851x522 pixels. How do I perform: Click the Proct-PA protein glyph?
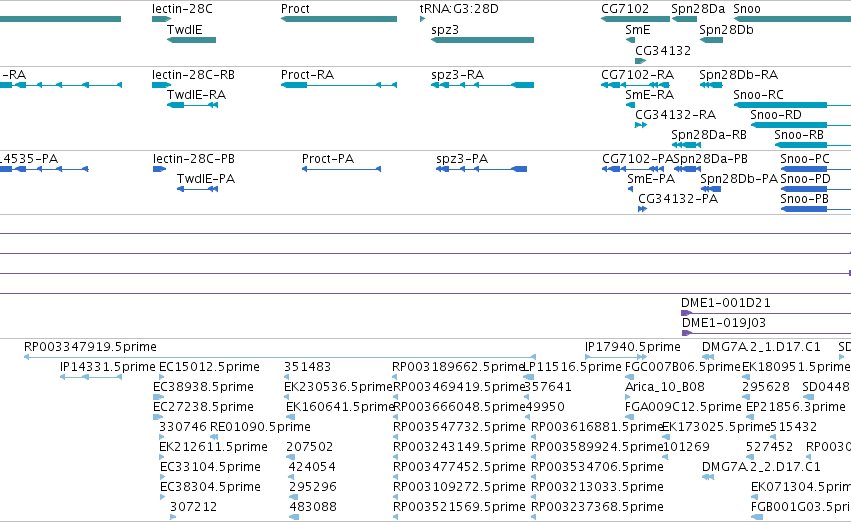[341, 169]
